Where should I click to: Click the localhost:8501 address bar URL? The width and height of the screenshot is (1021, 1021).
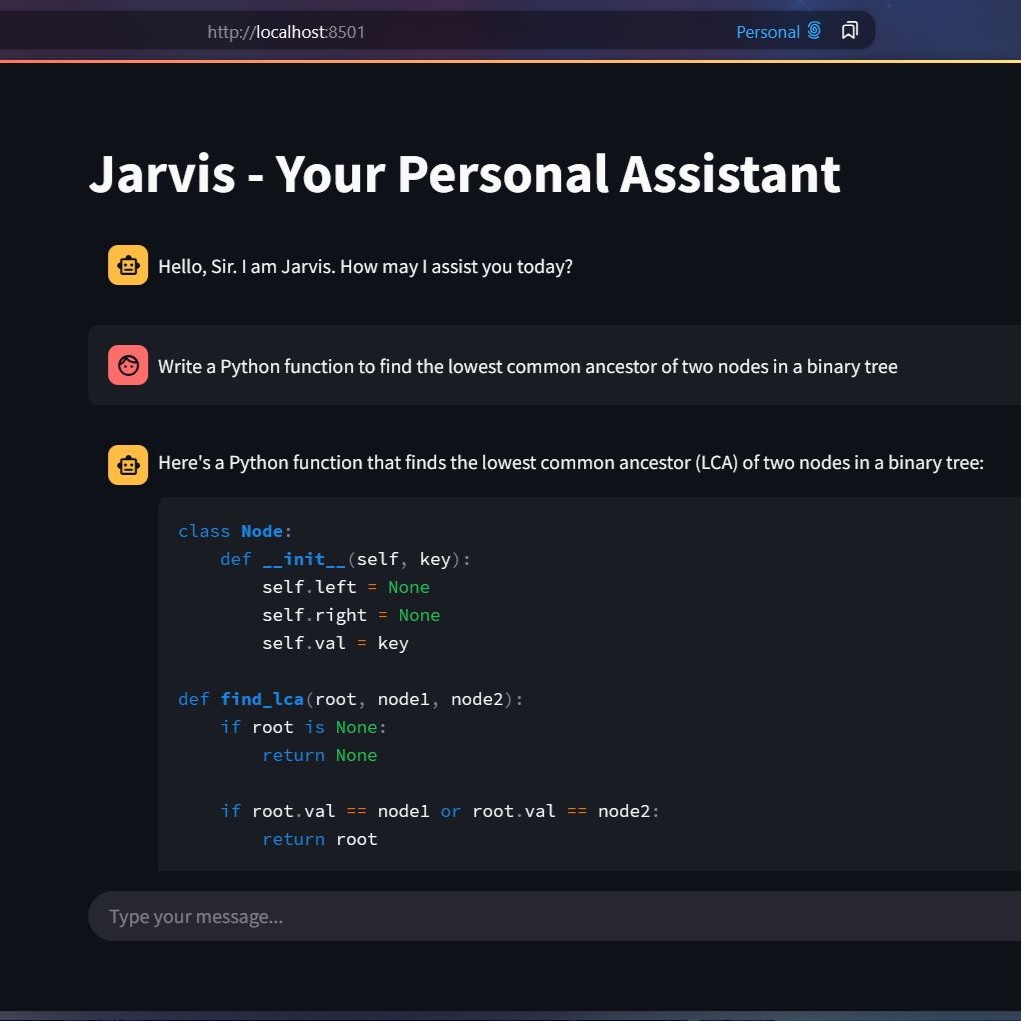pyautogui.click(x=286, y=32)
